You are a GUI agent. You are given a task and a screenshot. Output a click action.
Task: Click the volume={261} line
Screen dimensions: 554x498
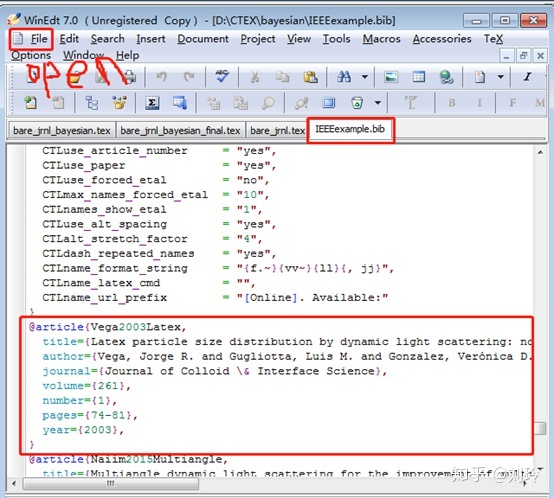coord(87,386)
